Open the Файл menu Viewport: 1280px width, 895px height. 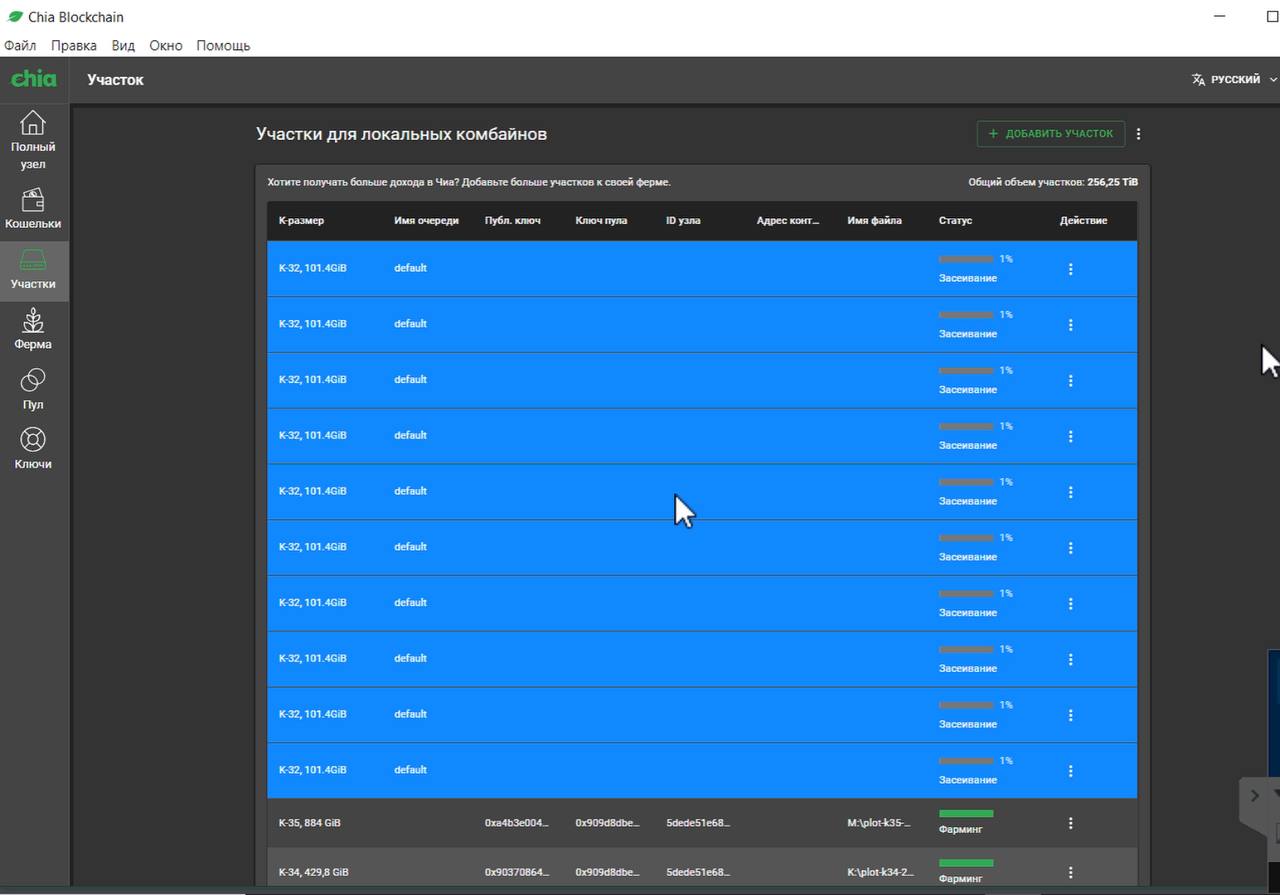coord(20,45)
